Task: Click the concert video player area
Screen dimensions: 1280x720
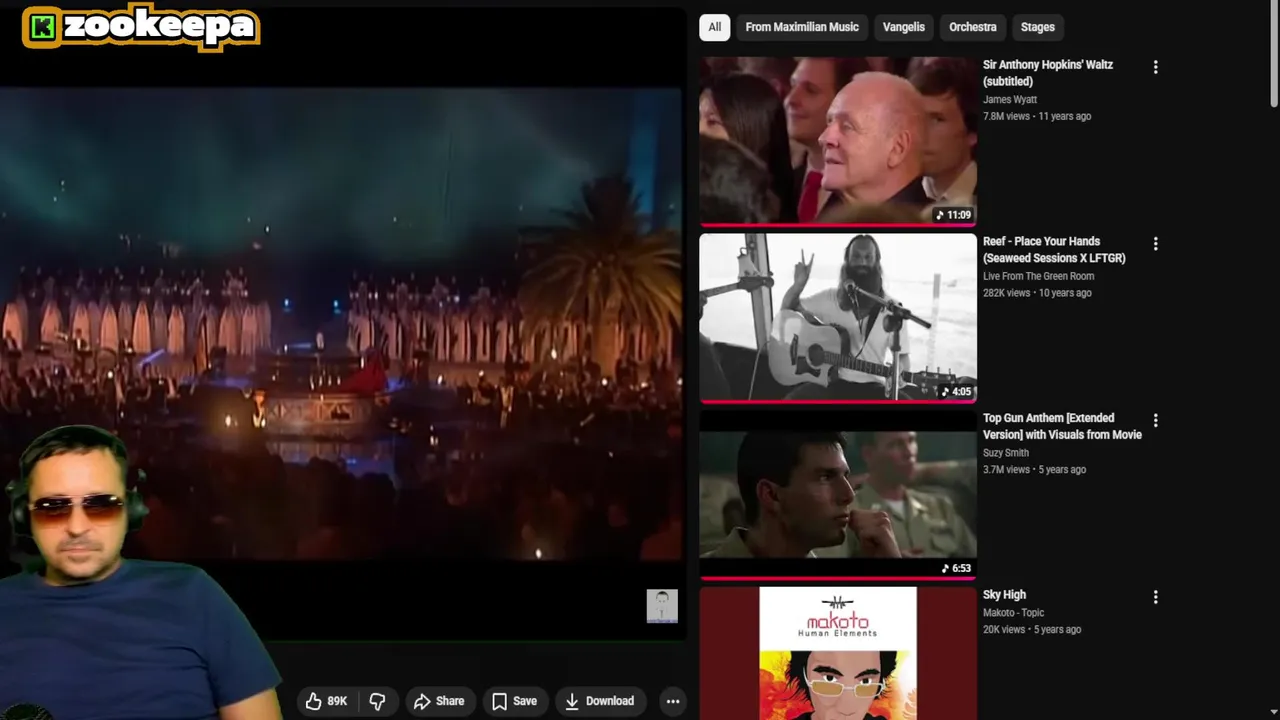Action: [x=341, y=323]
